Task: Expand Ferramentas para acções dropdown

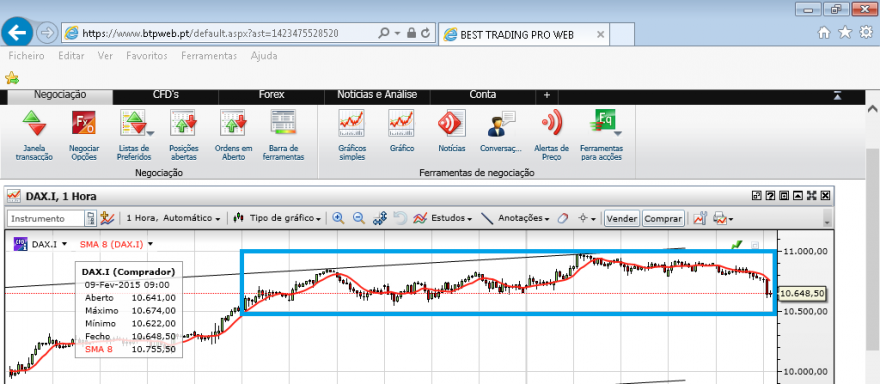Action: click(x=618, y=134)
